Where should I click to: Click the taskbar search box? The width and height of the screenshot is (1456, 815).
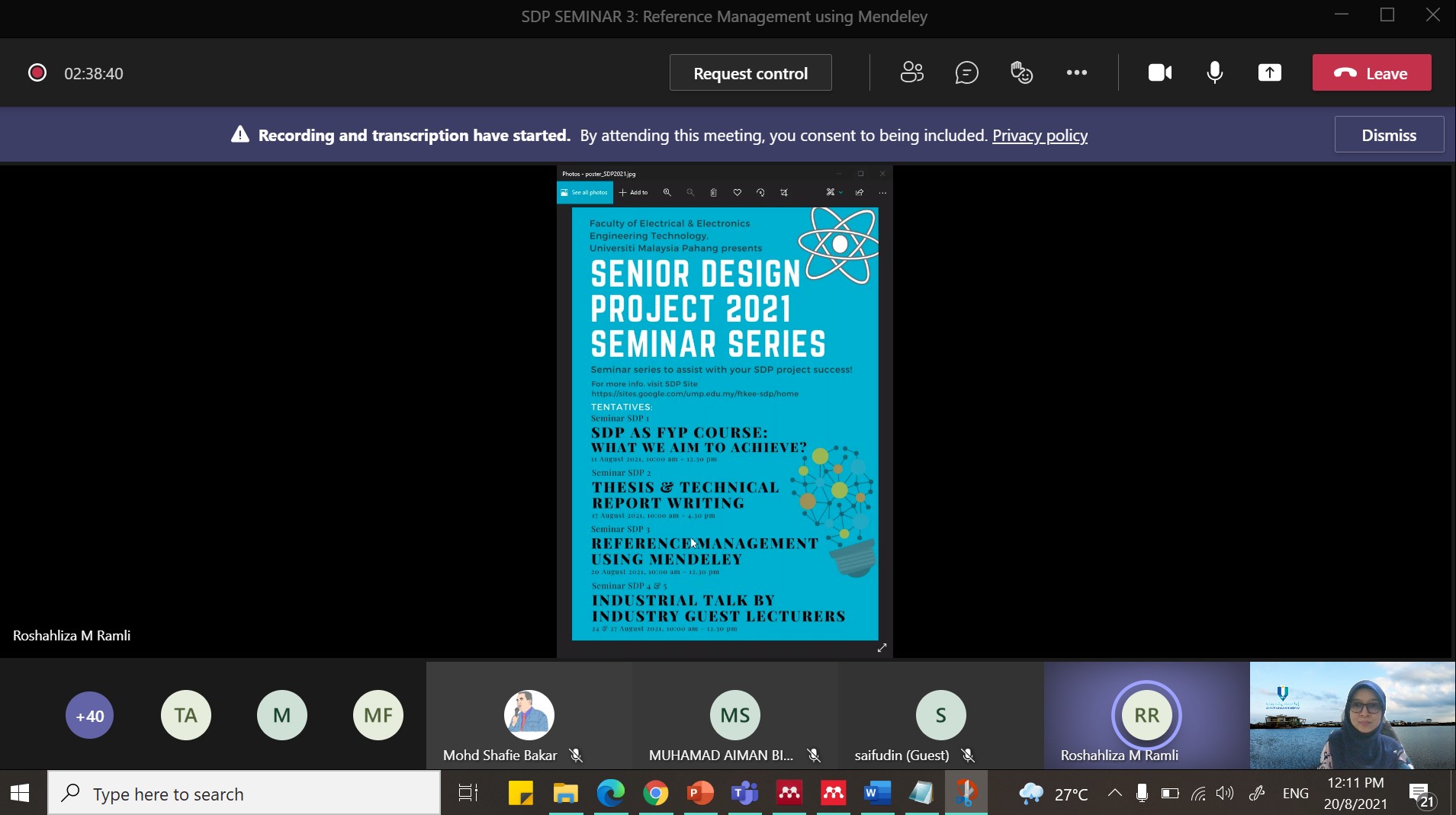tap(244, 793)
